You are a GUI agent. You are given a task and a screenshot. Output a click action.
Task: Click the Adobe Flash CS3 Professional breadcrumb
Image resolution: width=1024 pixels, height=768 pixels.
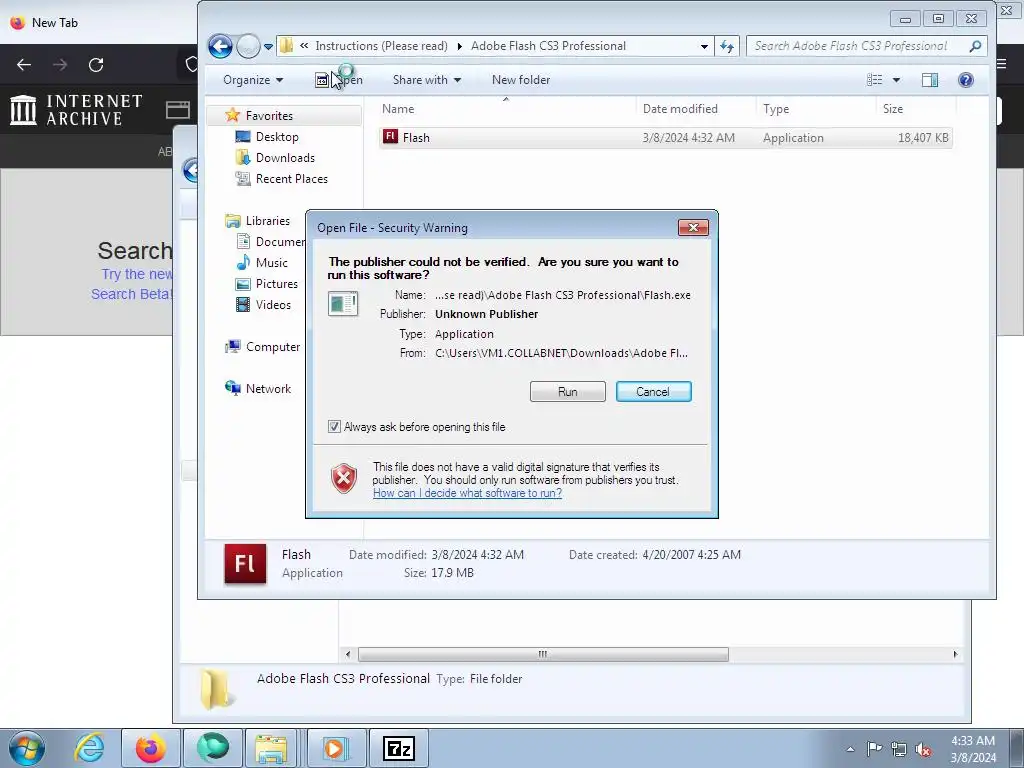548,46
